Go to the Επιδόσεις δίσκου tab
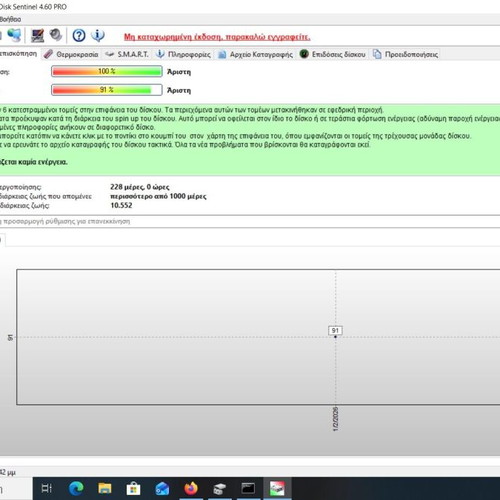 [x=333, y=54]
